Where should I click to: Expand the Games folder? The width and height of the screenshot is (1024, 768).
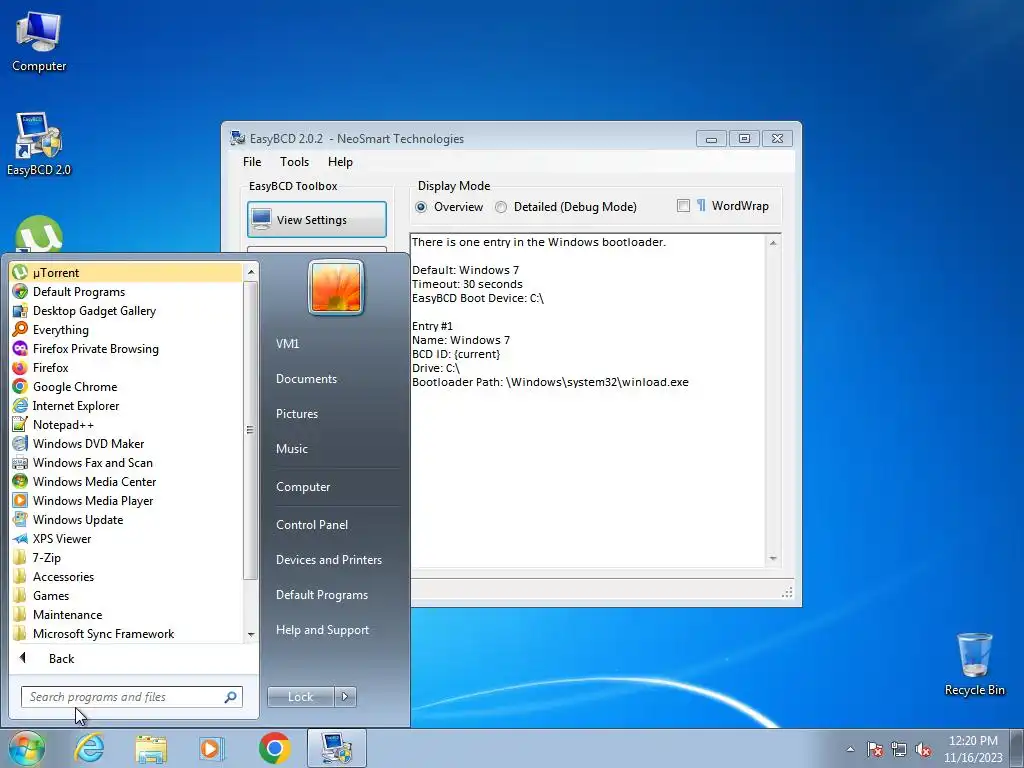[126, 595]
